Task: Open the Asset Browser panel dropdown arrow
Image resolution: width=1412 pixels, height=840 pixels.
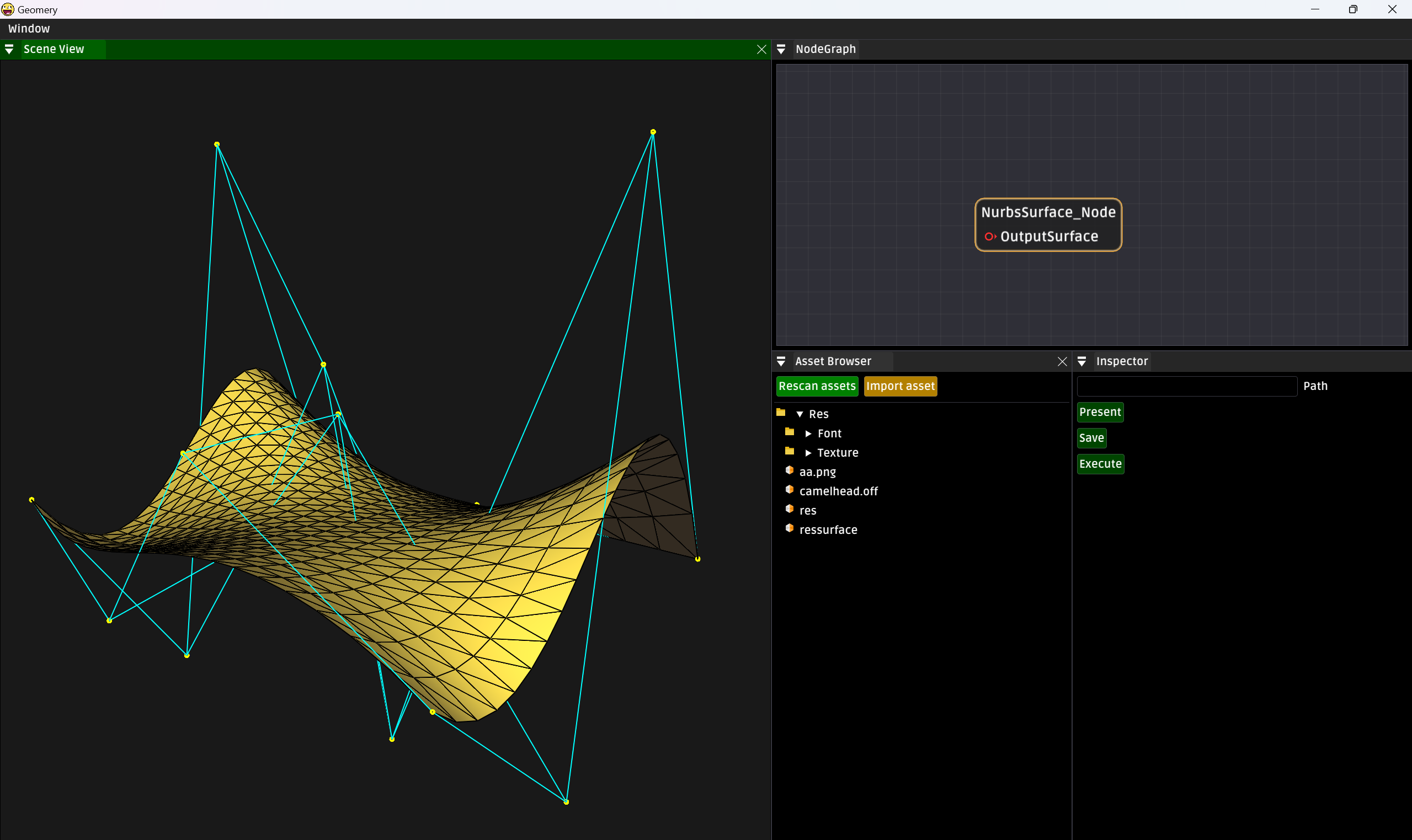Action: (x=781, y=361)
